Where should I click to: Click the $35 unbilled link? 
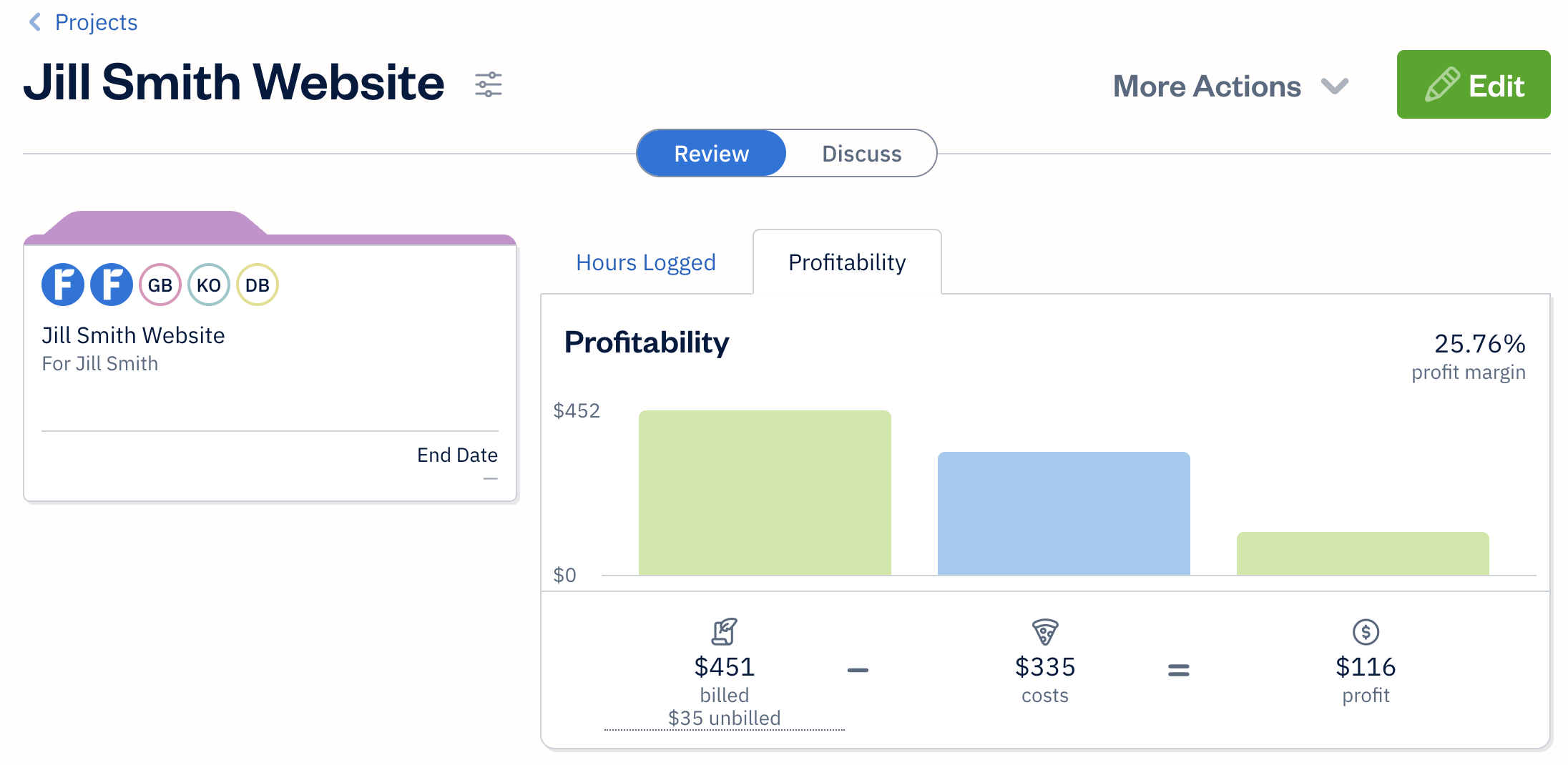pyautogui.click(x=724, y=719)
